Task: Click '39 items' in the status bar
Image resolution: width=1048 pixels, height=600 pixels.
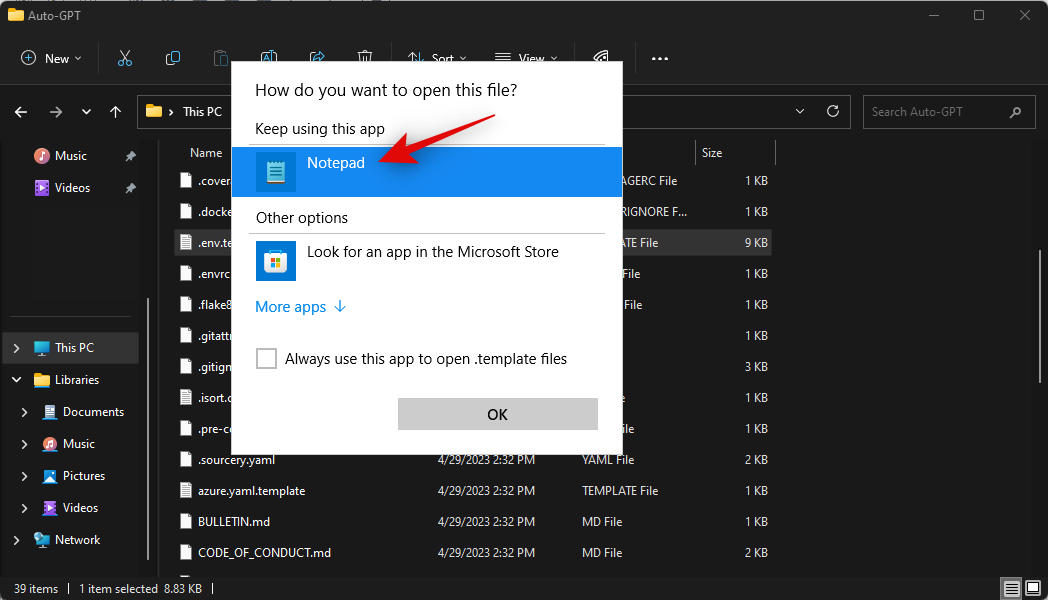Action: point(36,589)
